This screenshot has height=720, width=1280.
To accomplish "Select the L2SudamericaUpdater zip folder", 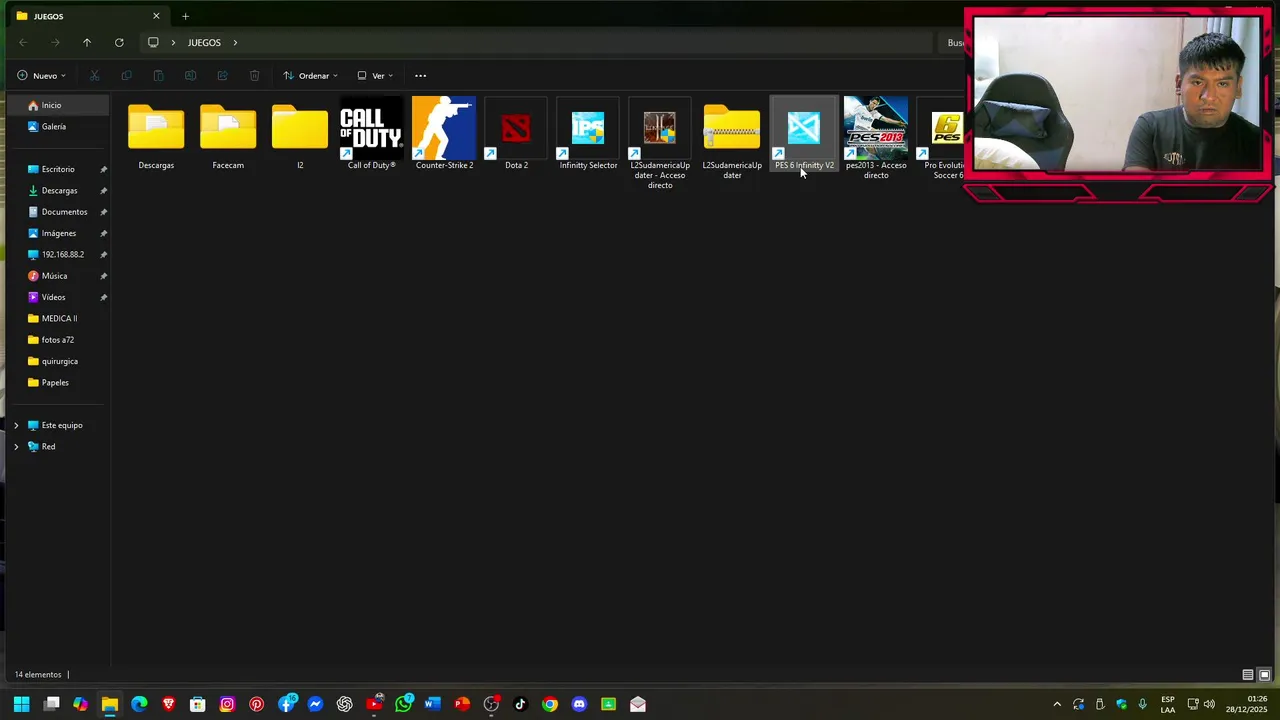I will [x=732, y=139].
